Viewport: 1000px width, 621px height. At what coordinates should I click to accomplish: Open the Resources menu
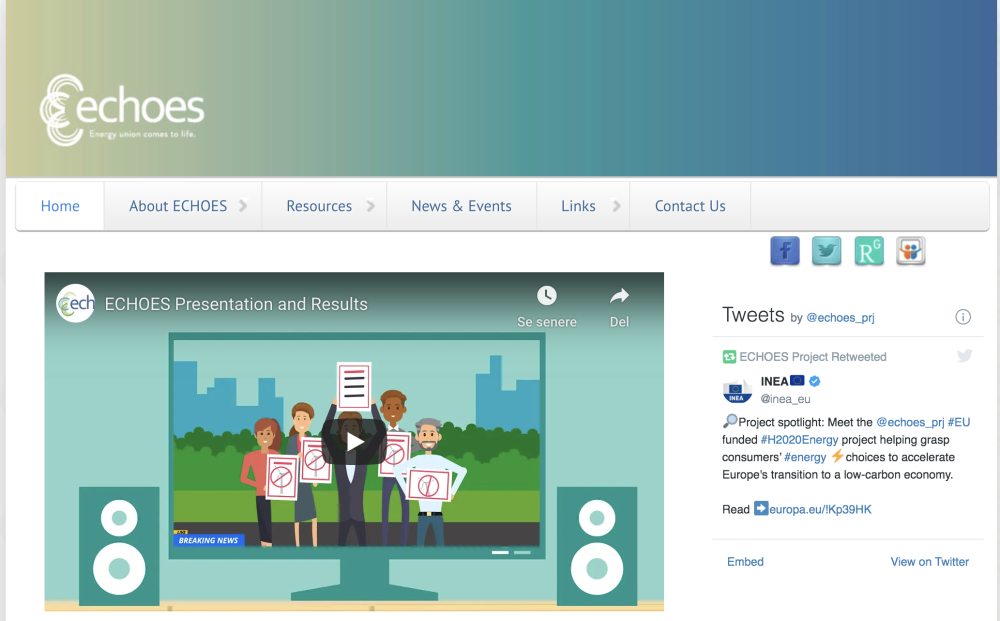pyautogui.click(x=324, y=206)
